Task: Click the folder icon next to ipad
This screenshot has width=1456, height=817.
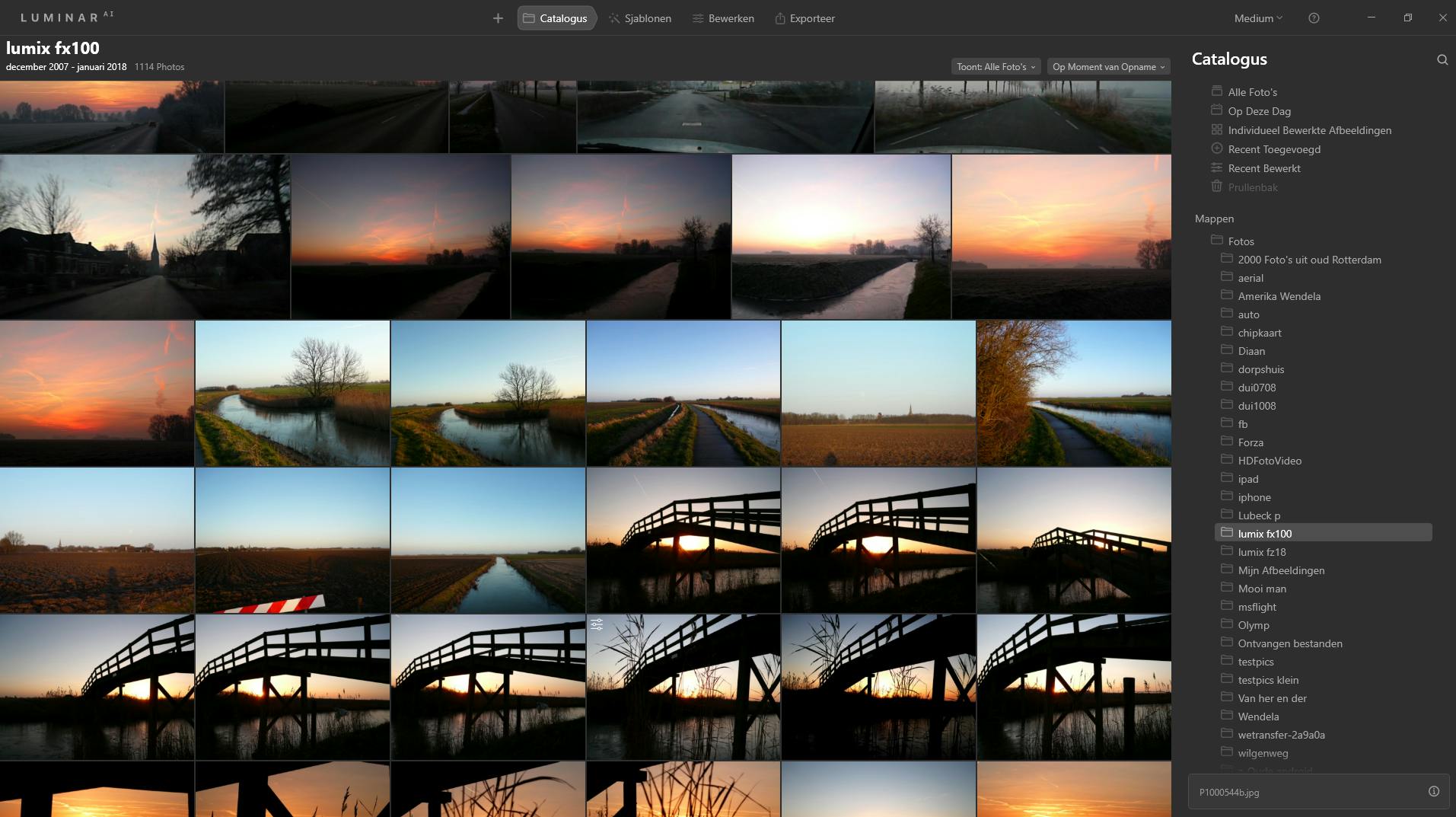Action: (x=1227, y=478)
